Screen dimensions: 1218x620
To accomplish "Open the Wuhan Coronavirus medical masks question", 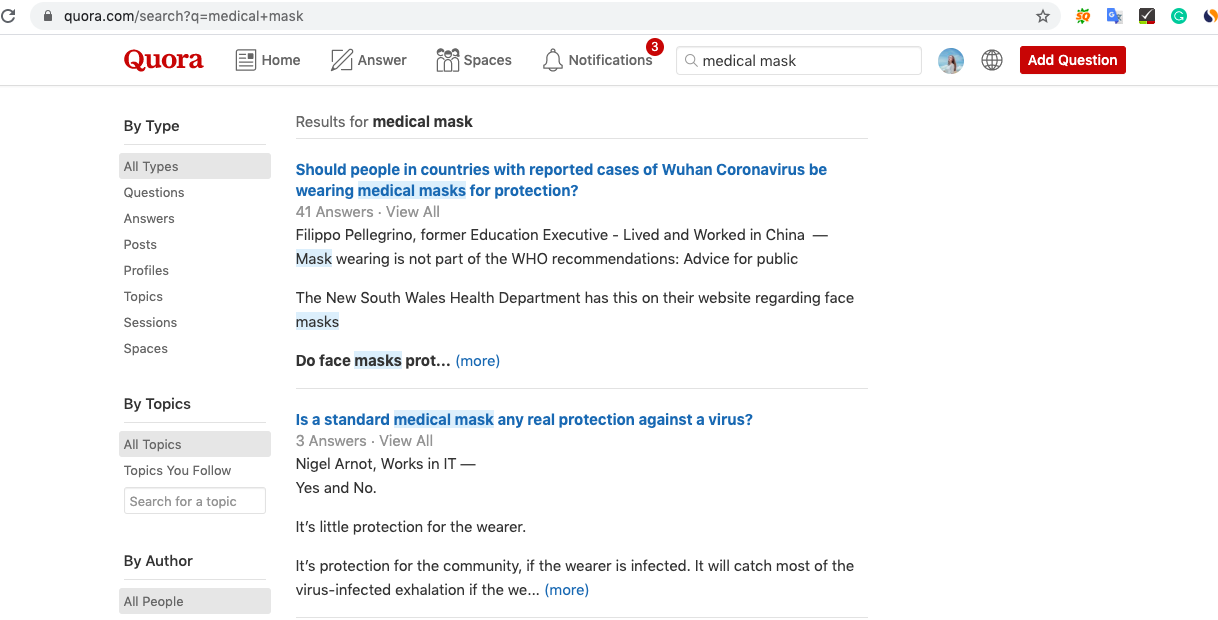I will click(561, 180).
